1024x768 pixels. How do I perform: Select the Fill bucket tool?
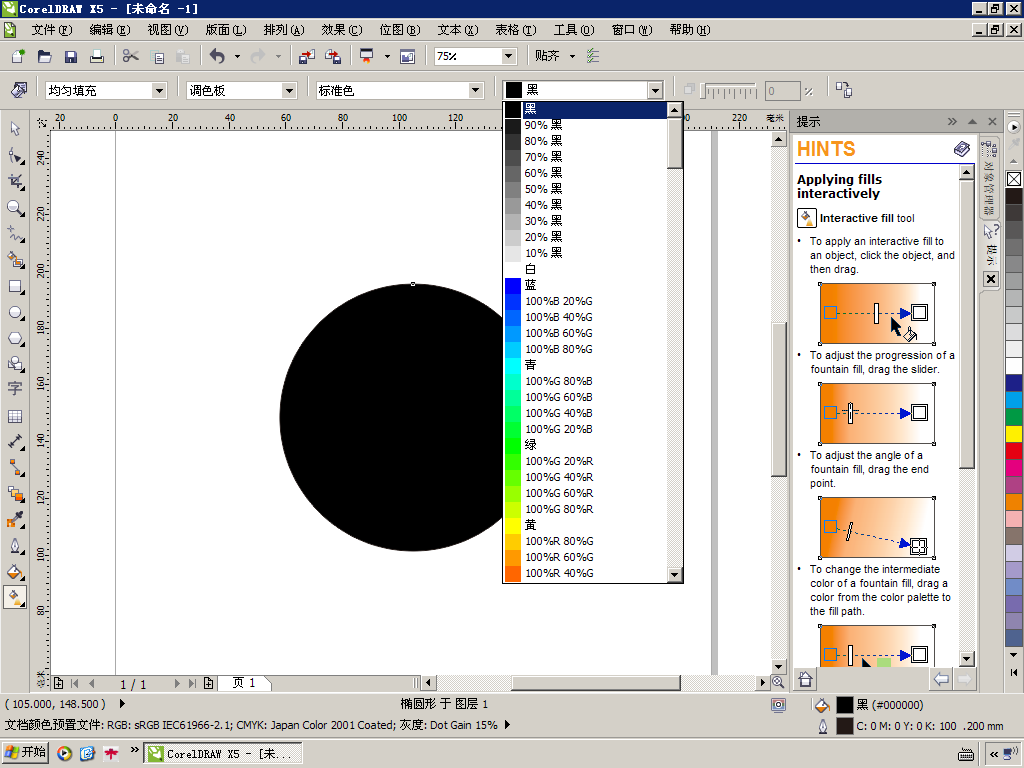15,572
